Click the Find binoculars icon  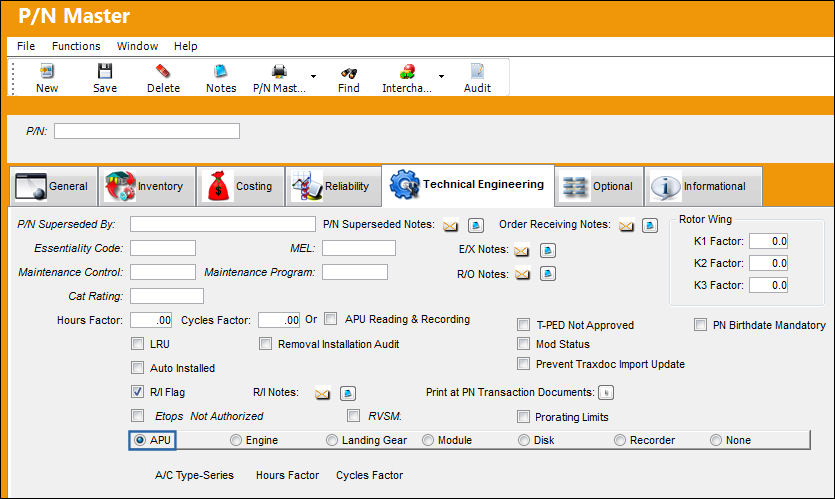pos(349,72)
